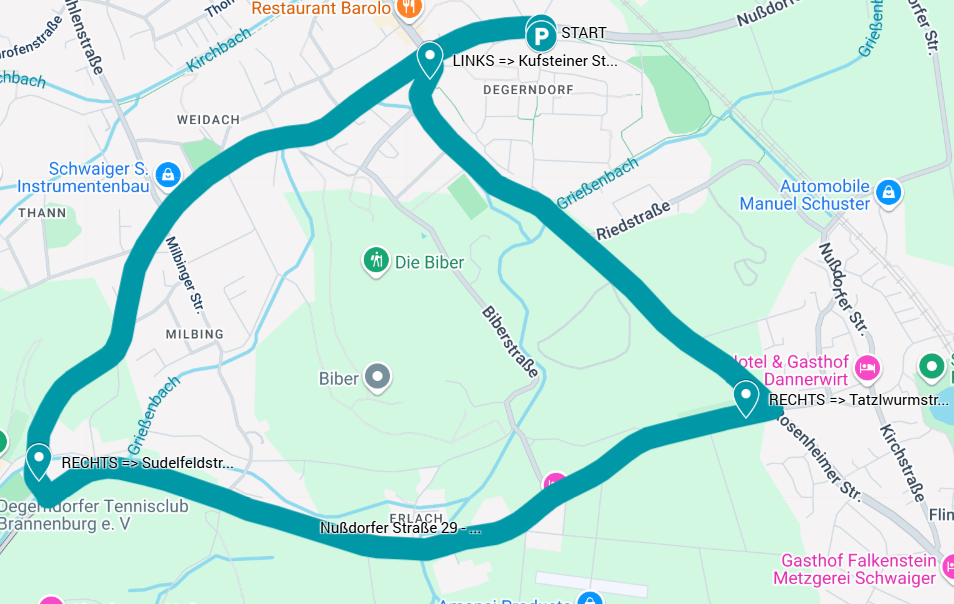Select the LINKS Kufsteiner Str. waypoint pin
The image size is (954, 604).
click(430, 60)
